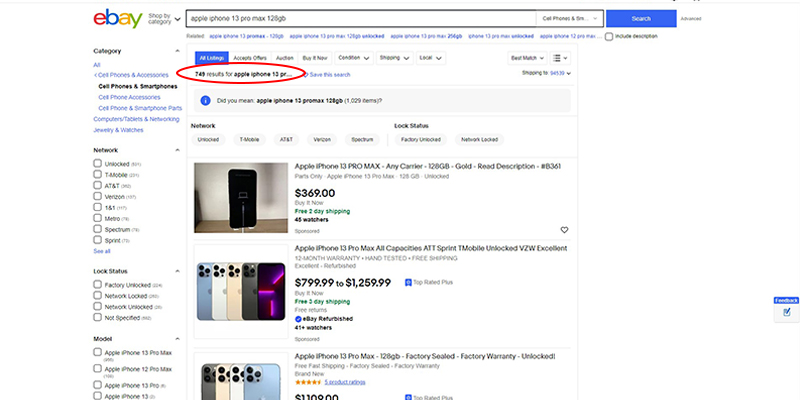The height and width of the screenshot is (400, 800).
Task: Open the Best Match sort dropdown
Action: click(x=528, y=58)
